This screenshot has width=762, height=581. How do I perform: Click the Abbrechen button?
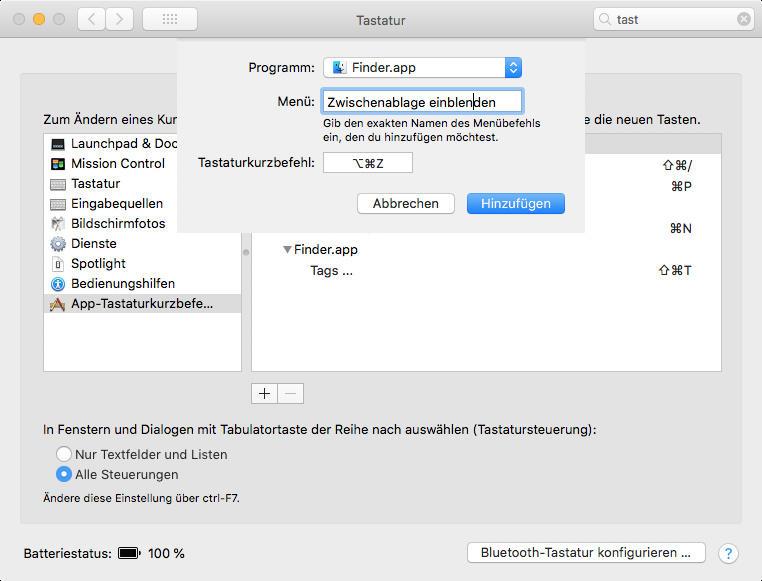click(406, 204)
